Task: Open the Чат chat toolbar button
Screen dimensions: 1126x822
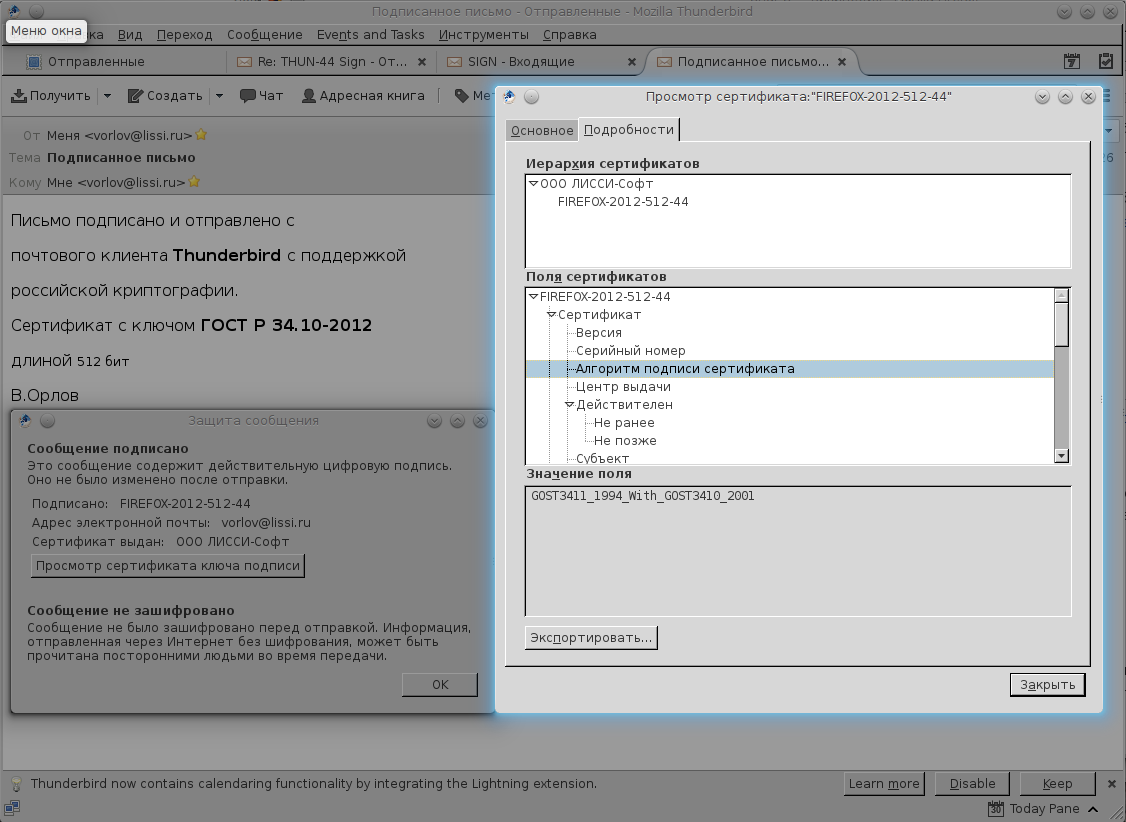Action: pos(261,95)
